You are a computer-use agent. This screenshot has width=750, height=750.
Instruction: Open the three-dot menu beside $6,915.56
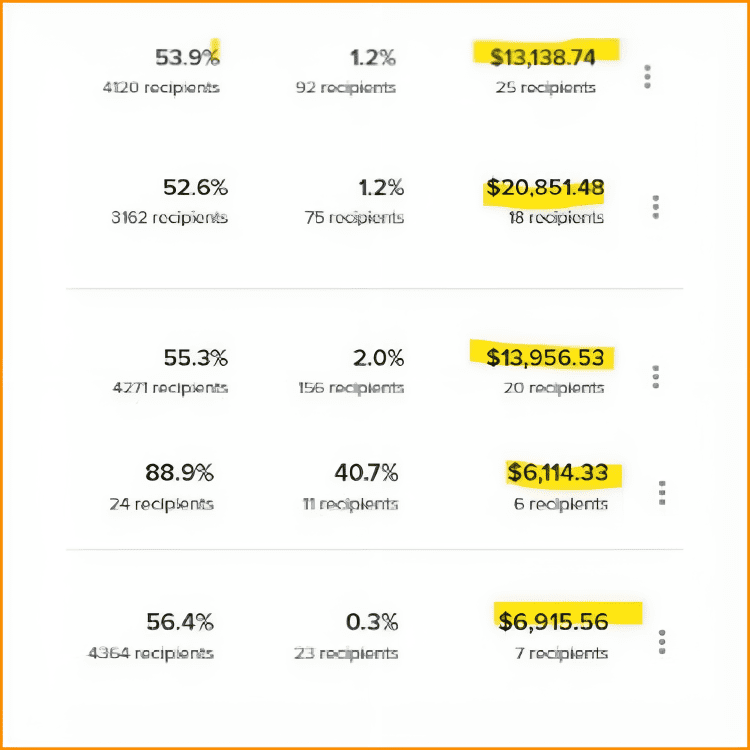coord(662,642)
